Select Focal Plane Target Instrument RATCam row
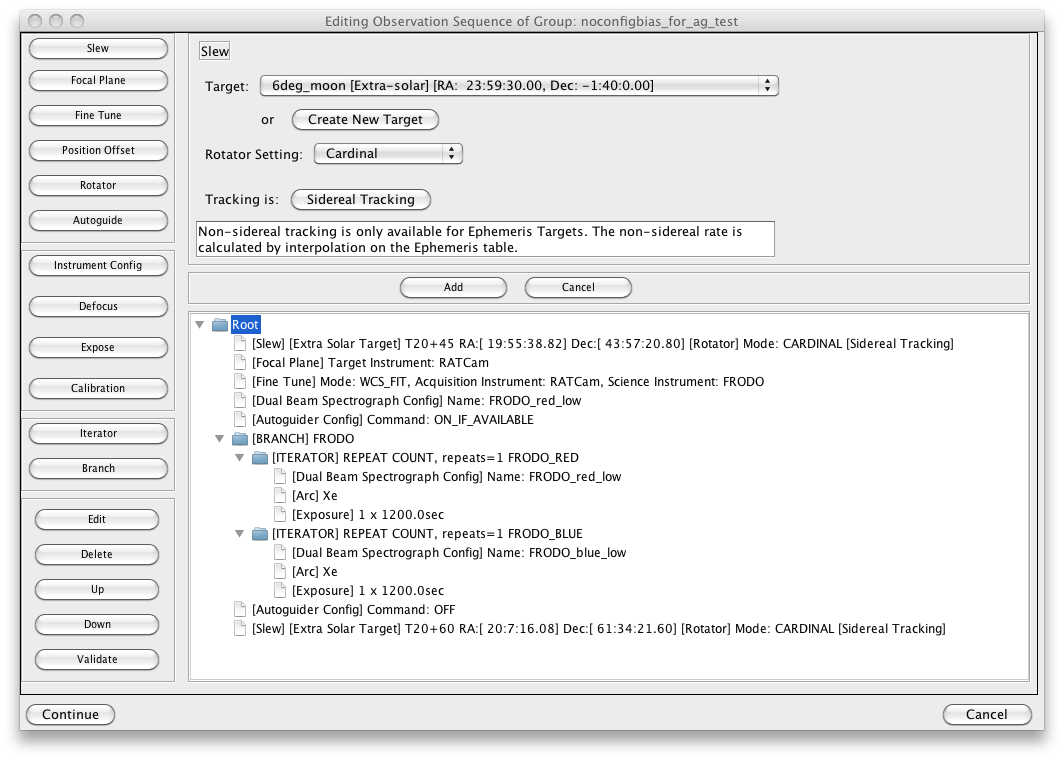This screenshot has height=760, width=1064. [x=370, y=362]
